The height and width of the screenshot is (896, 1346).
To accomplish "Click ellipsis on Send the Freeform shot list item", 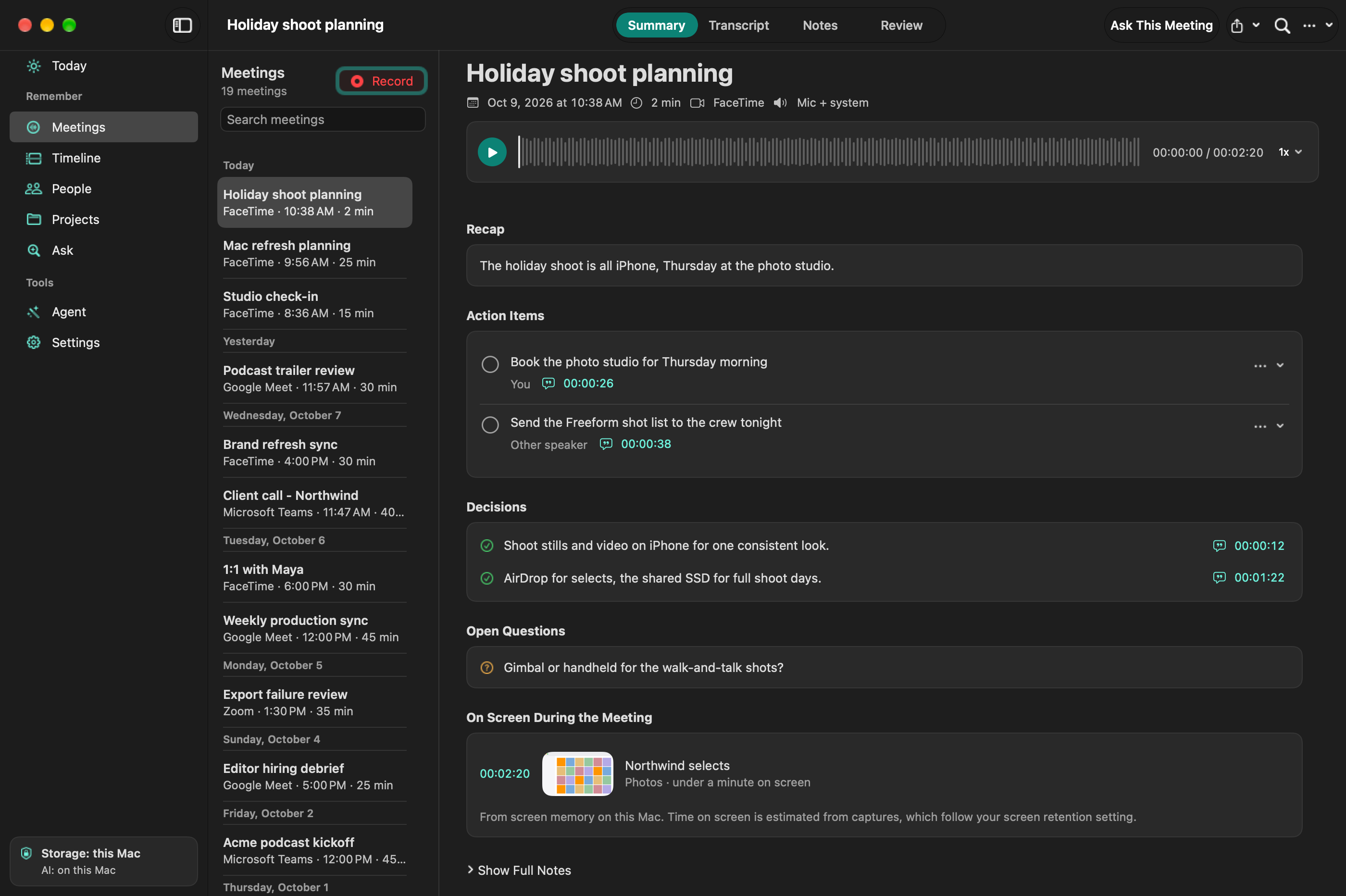I will [1260, 426].
